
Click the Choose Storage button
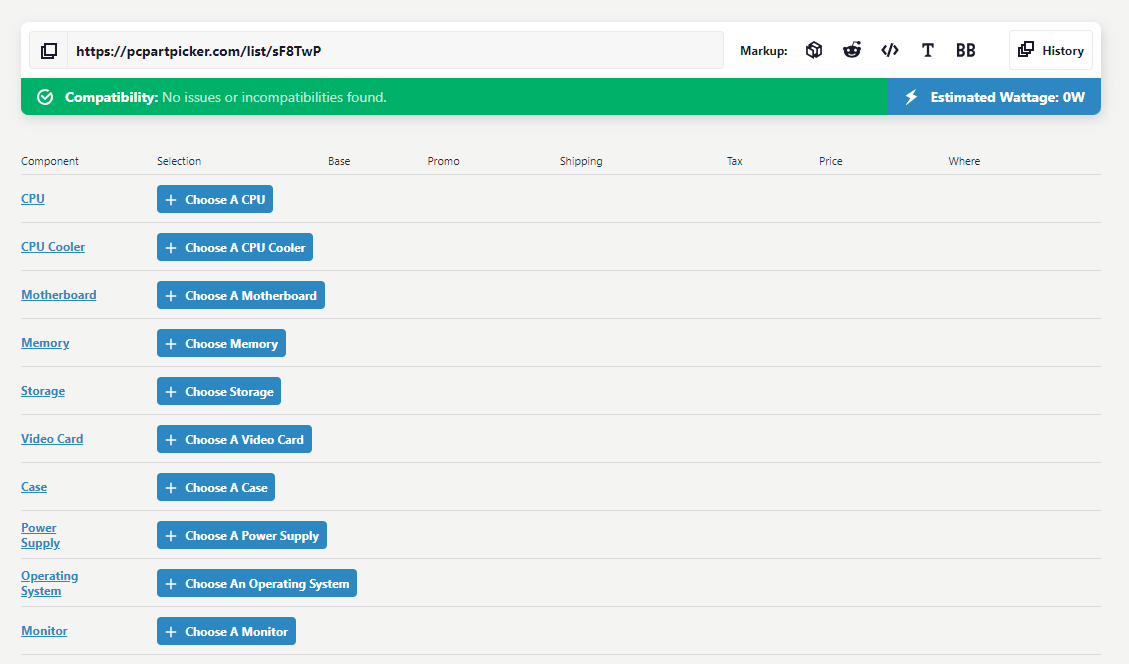click(x=219, y=392)
